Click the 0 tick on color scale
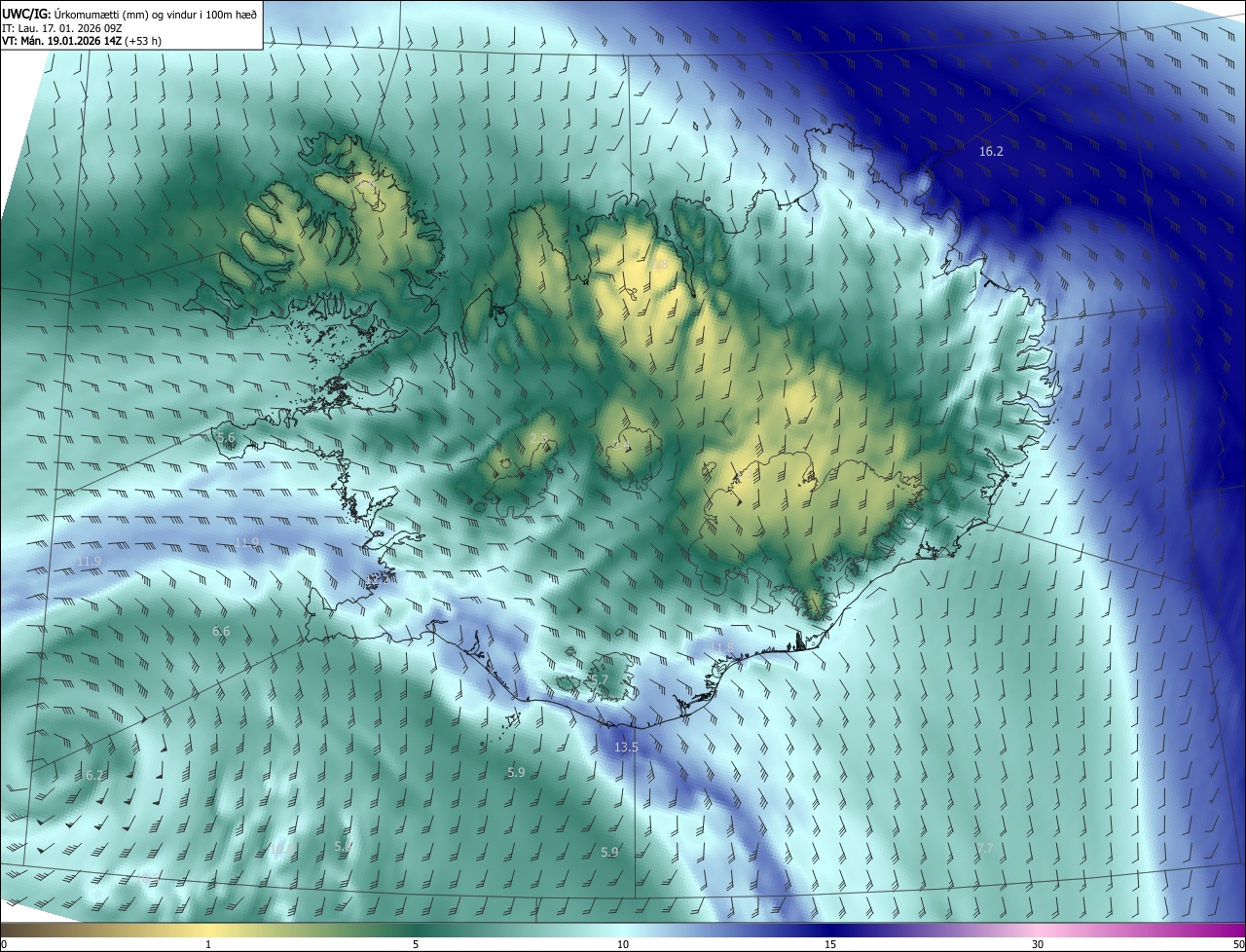The height and width of the screenshot is (952, 1246). 4,944
